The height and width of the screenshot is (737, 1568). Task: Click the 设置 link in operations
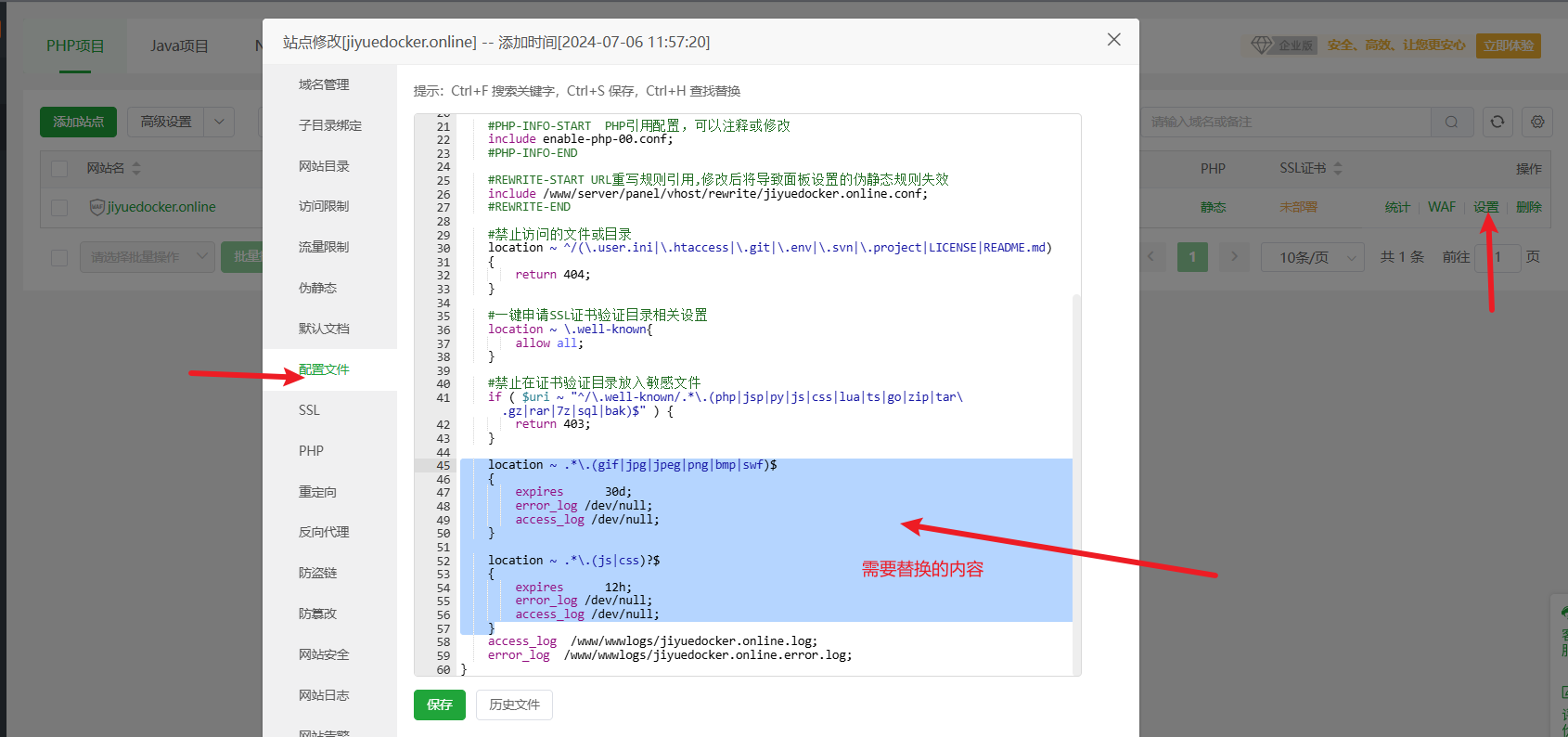1486,207
